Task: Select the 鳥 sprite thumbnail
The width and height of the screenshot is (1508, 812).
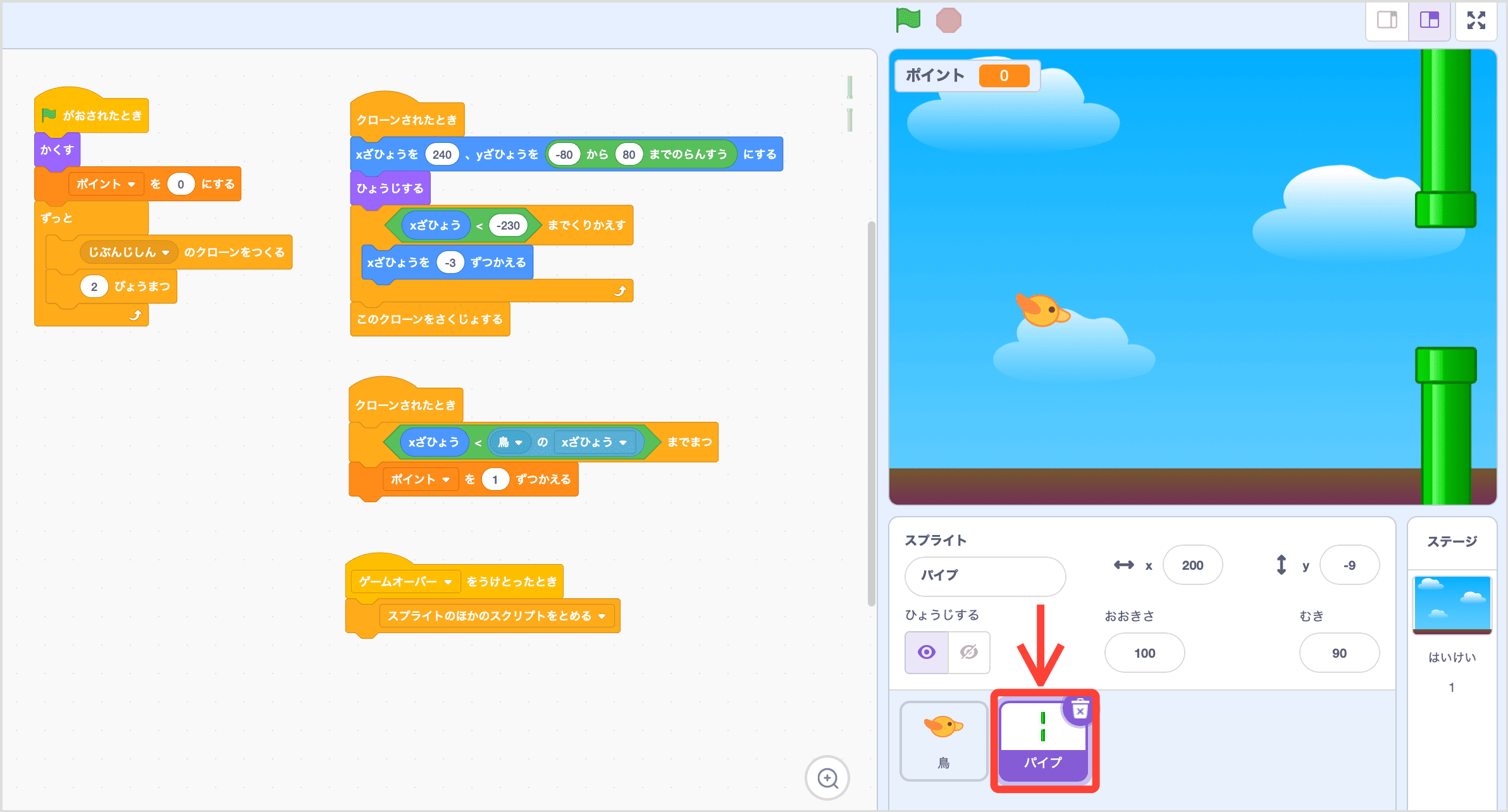Action: (x=943, y=740)
